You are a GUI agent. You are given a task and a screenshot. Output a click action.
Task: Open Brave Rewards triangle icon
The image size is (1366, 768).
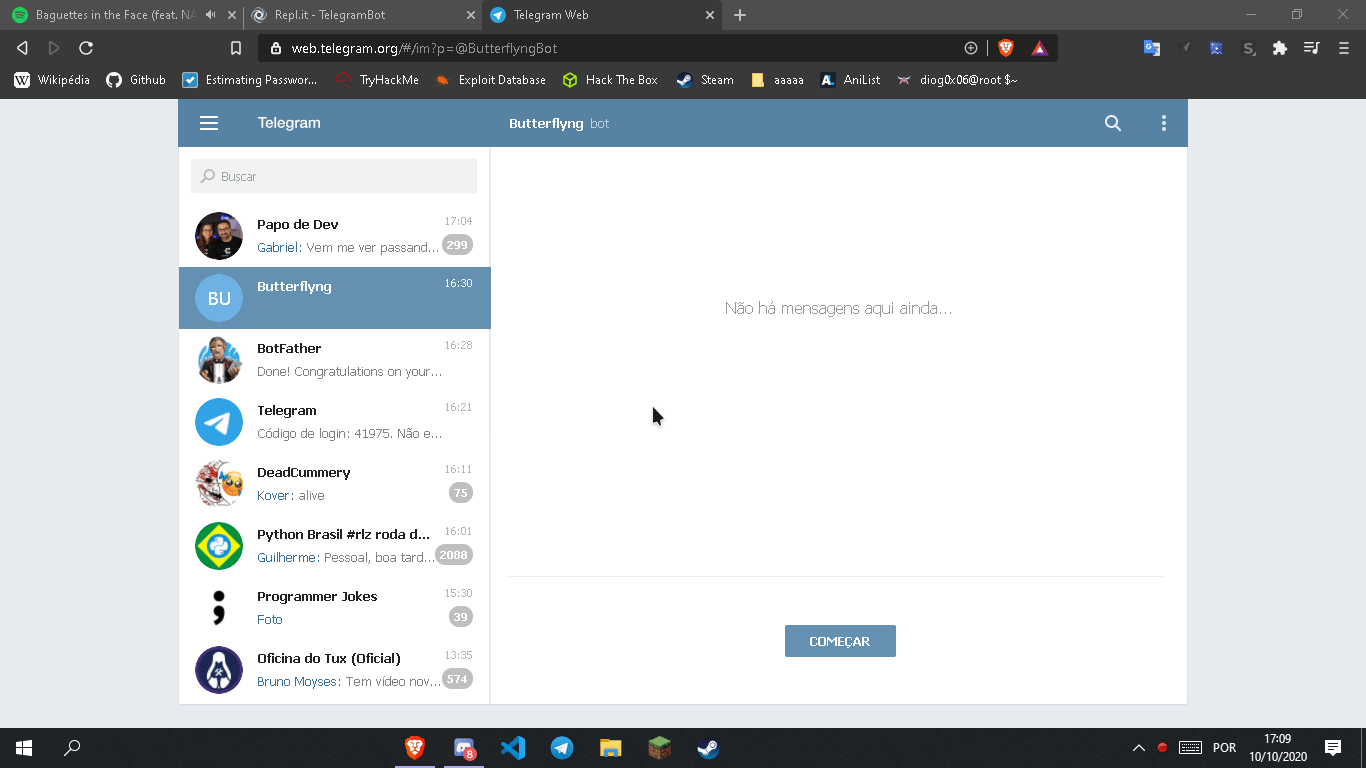click(x=1040, y=48)
